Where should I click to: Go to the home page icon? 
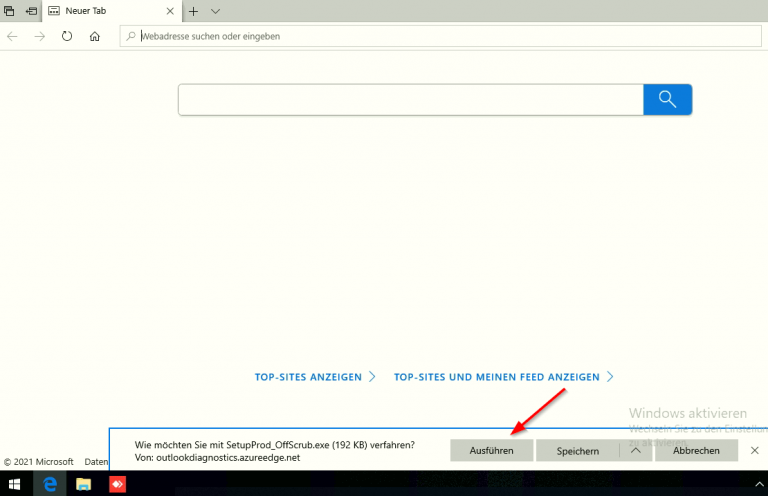pos(95,36)
